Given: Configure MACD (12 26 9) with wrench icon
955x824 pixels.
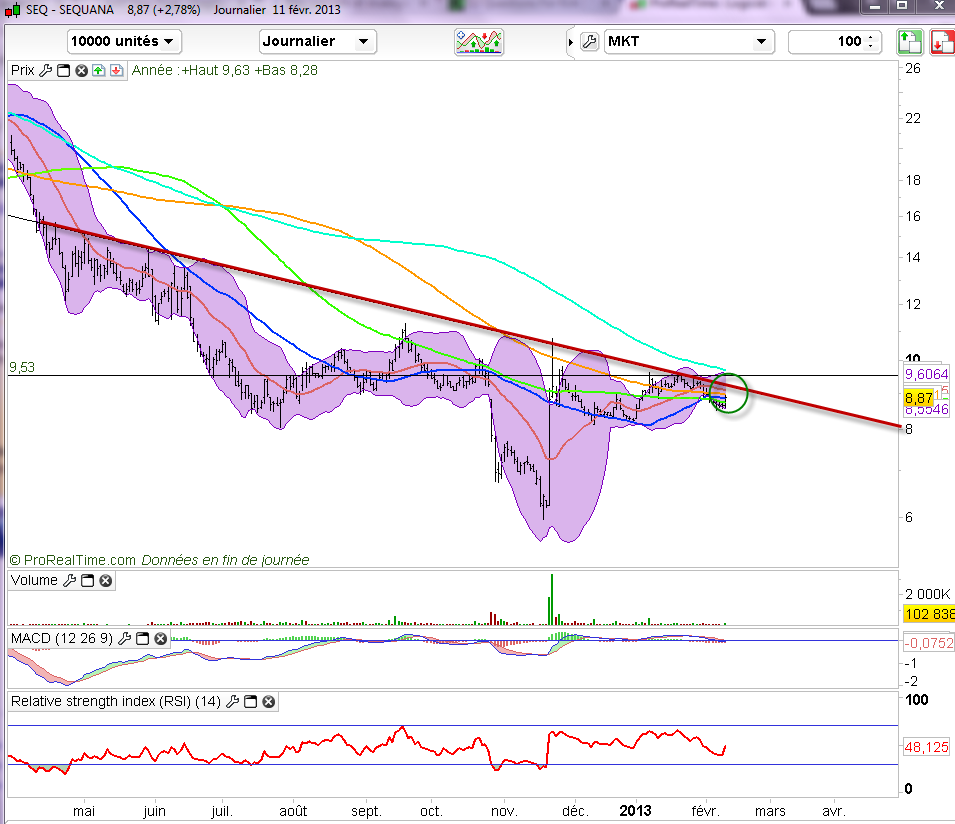Looking at the screenshot, I should 125,638.
